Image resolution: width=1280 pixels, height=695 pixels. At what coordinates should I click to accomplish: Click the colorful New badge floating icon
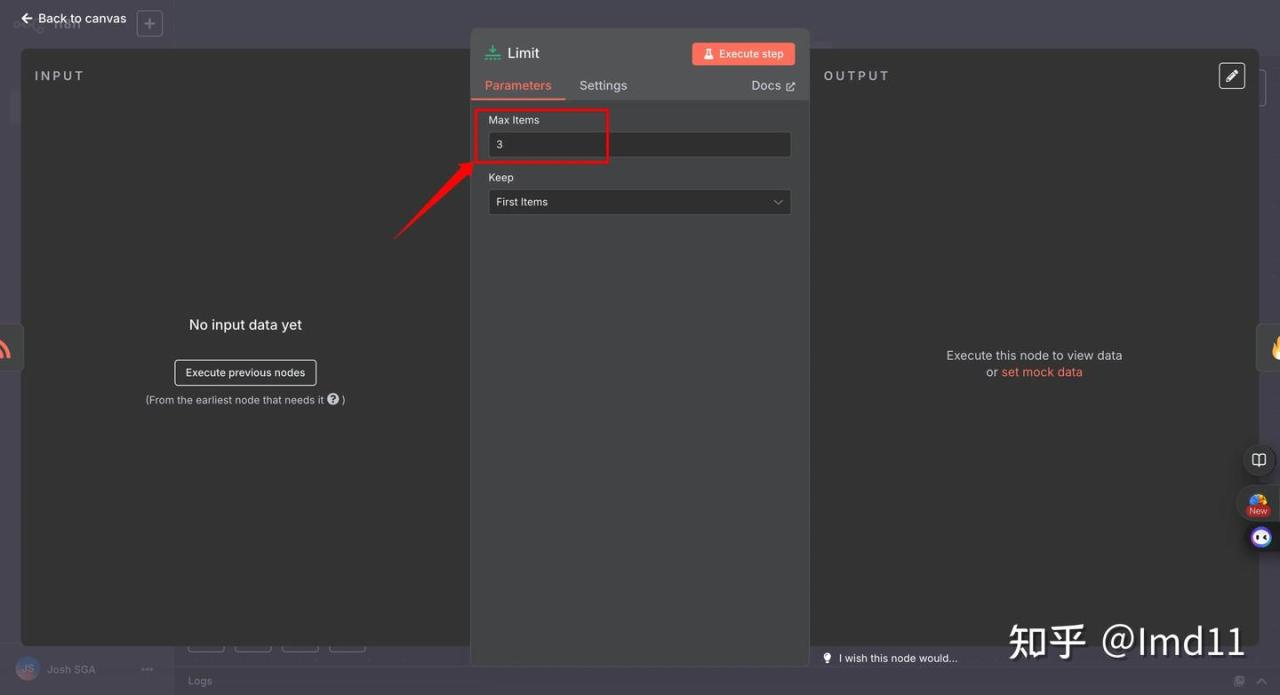coord(1258,504)
